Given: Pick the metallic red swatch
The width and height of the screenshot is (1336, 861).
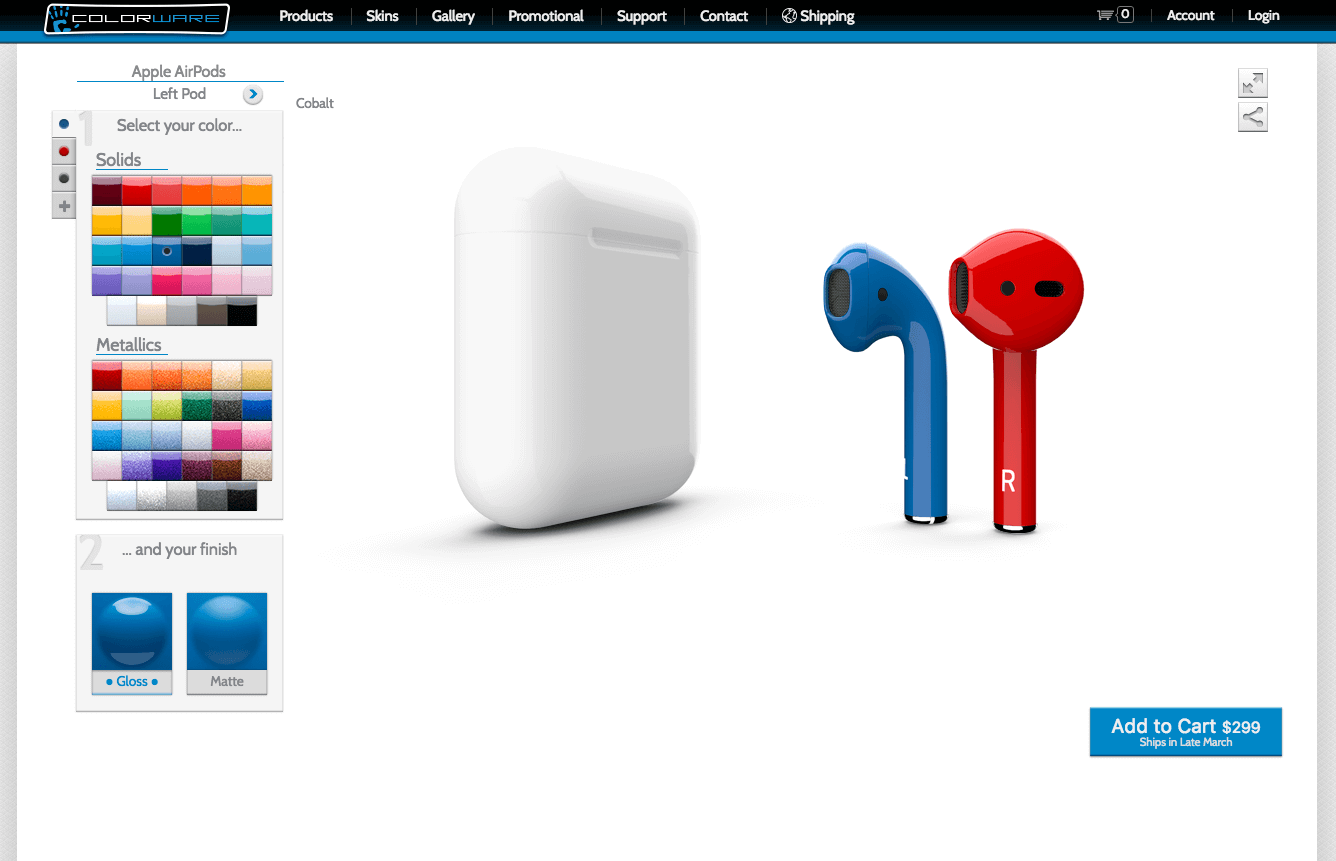Looking at the screenshot, I should pyautogui.click(x=107, y=376).
